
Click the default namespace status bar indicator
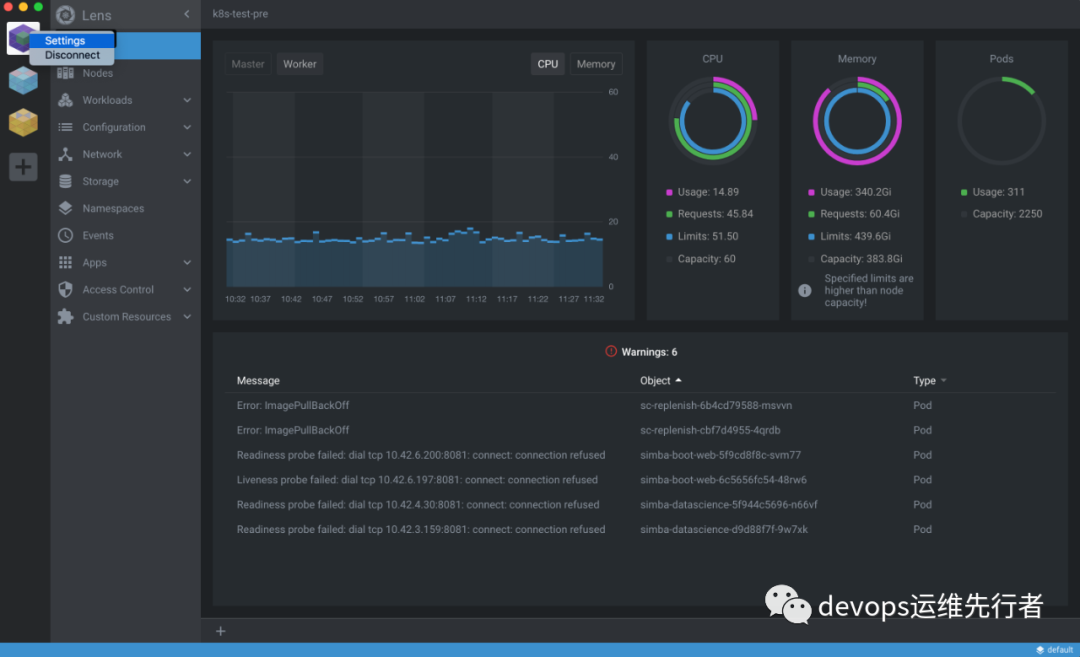click(x=1055, y=649)
